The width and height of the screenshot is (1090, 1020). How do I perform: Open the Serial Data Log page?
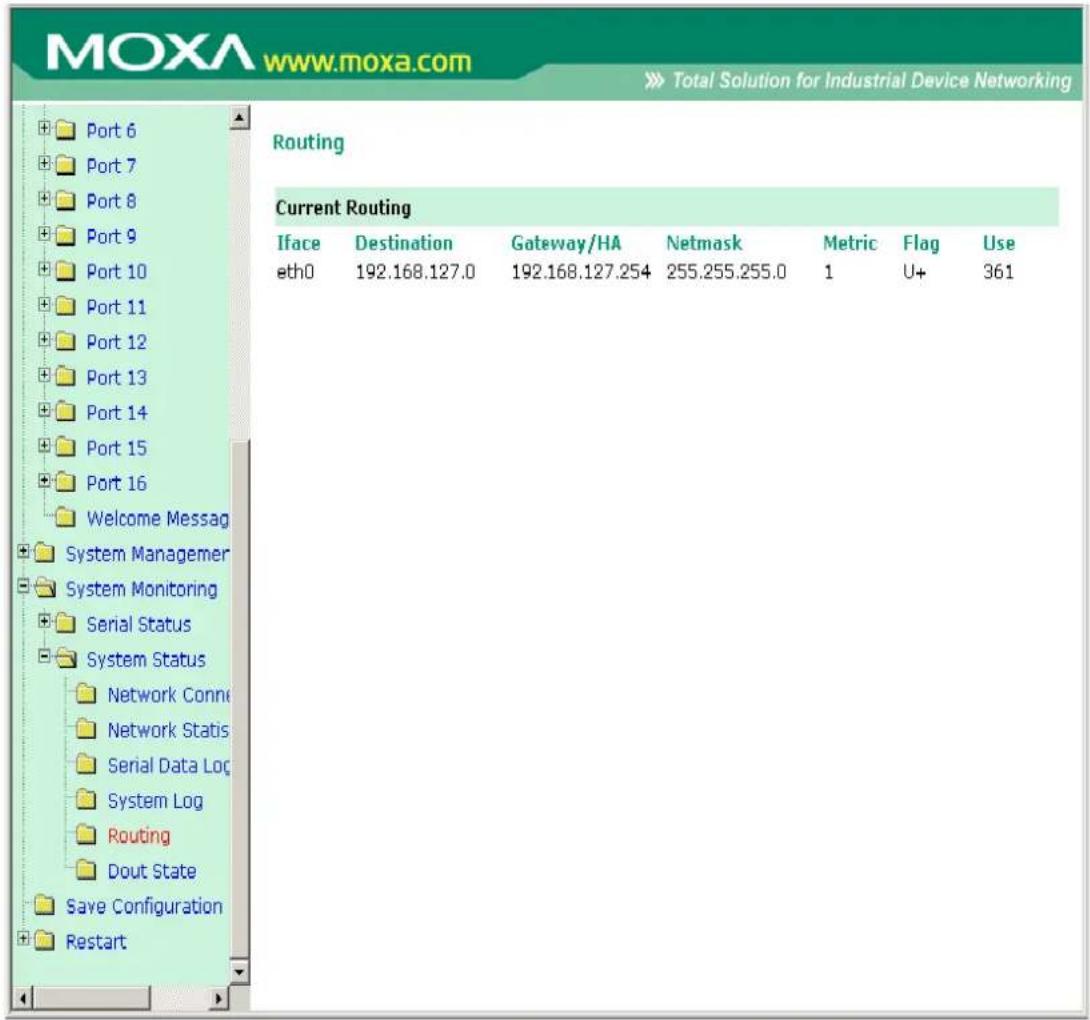[168, 766]
